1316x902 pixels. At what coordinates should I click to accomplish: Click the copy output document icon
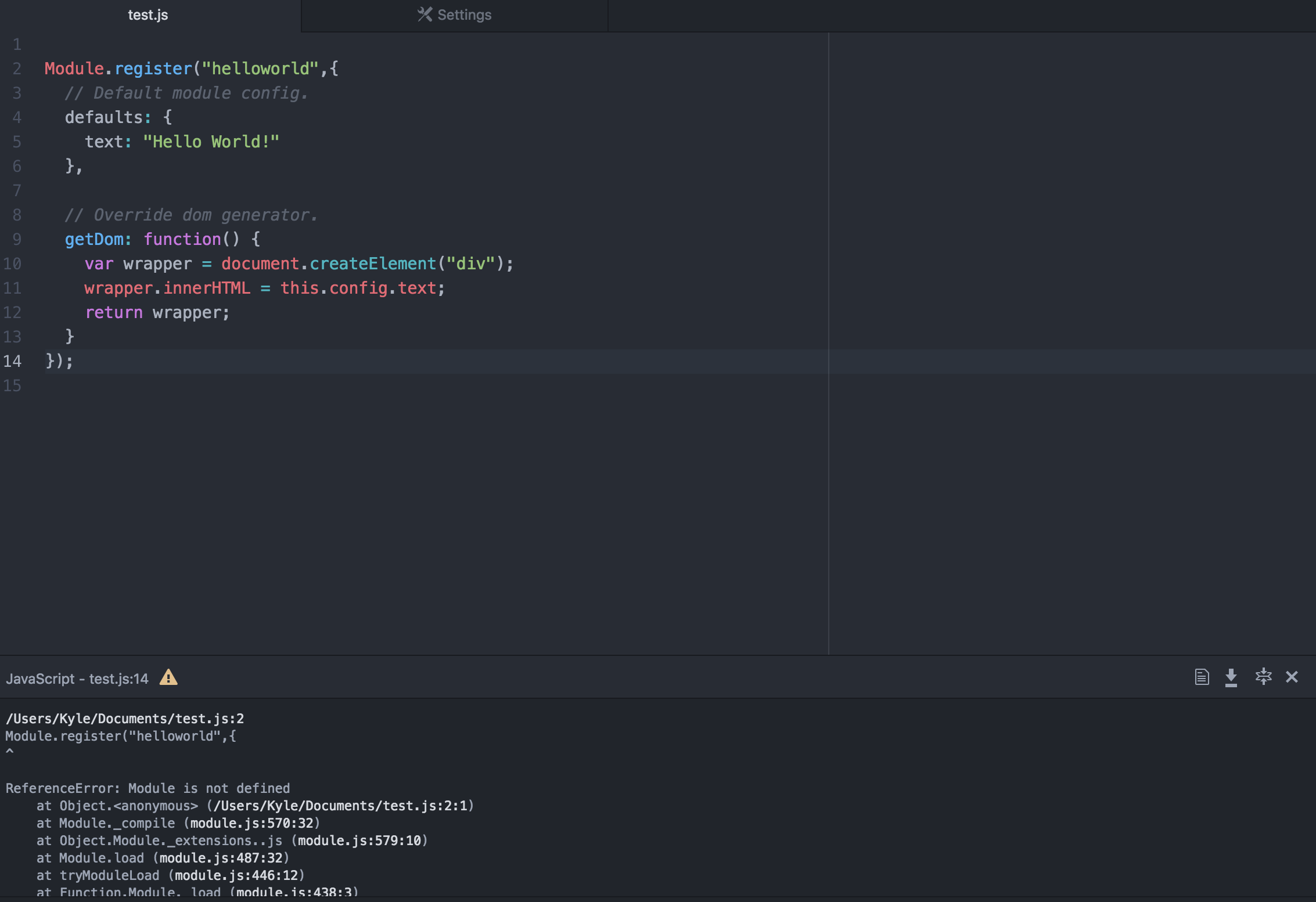[x=1202, y=677]
